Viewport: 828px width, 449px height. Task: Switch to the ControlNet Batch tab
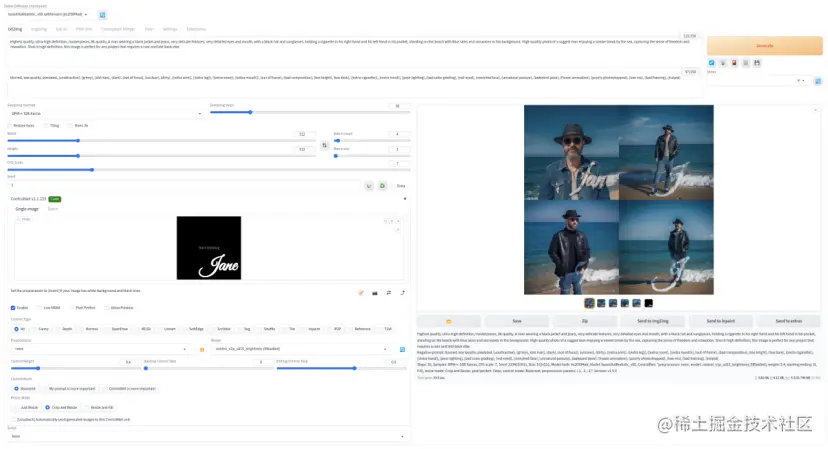(x=53, y=209)
